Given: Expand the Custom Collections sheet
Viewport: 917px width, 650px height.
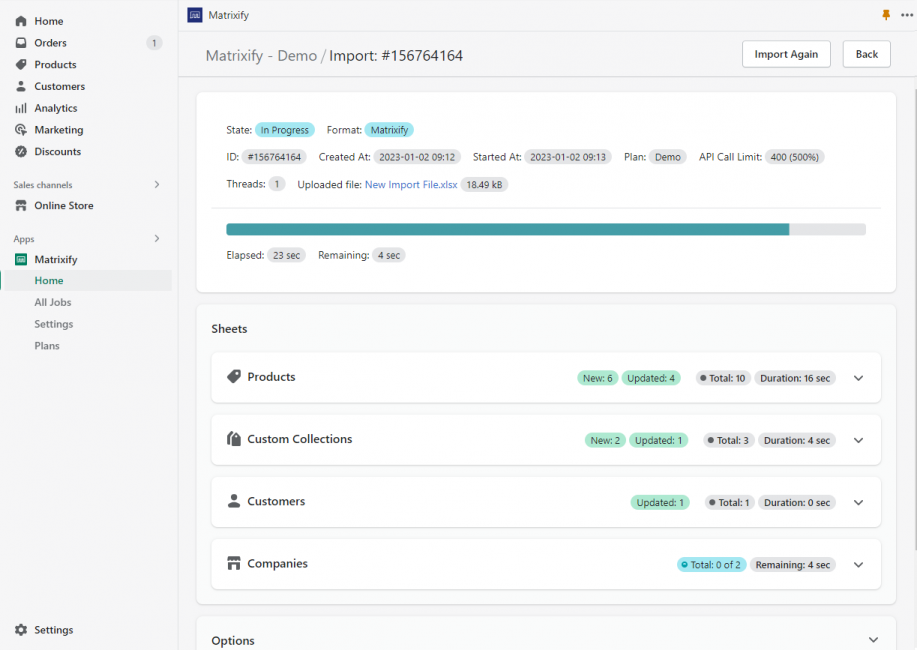Looking at the screenshot, I should (x=858, y=440).
